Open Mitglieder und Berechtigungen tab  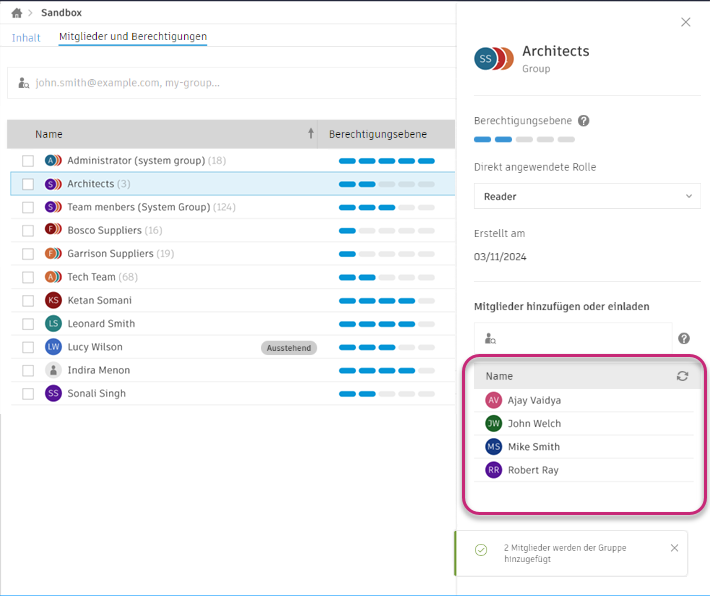click(x=133, y=37)
